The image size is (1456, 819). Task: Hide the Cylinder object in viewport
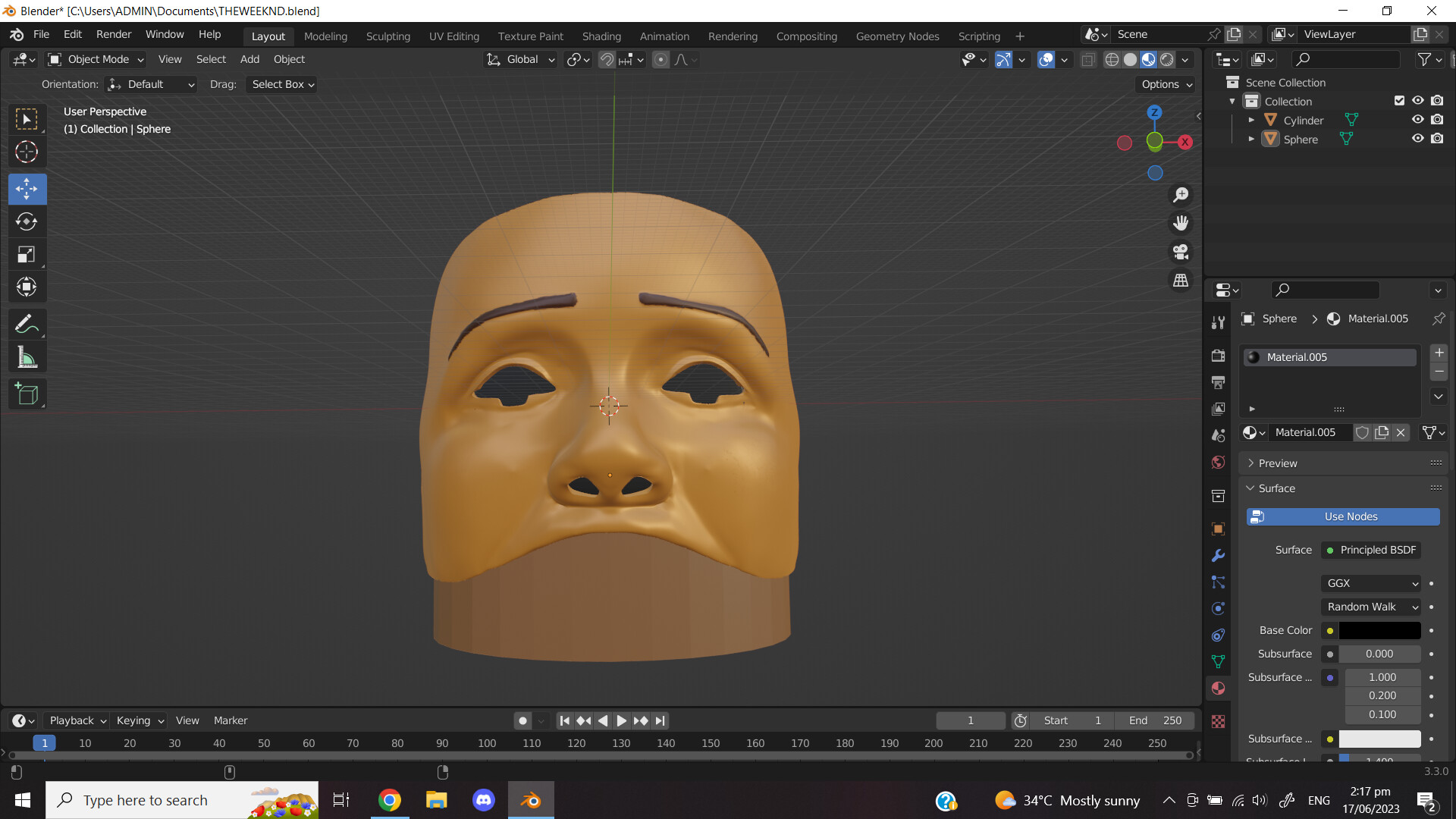coord(1417,119)
